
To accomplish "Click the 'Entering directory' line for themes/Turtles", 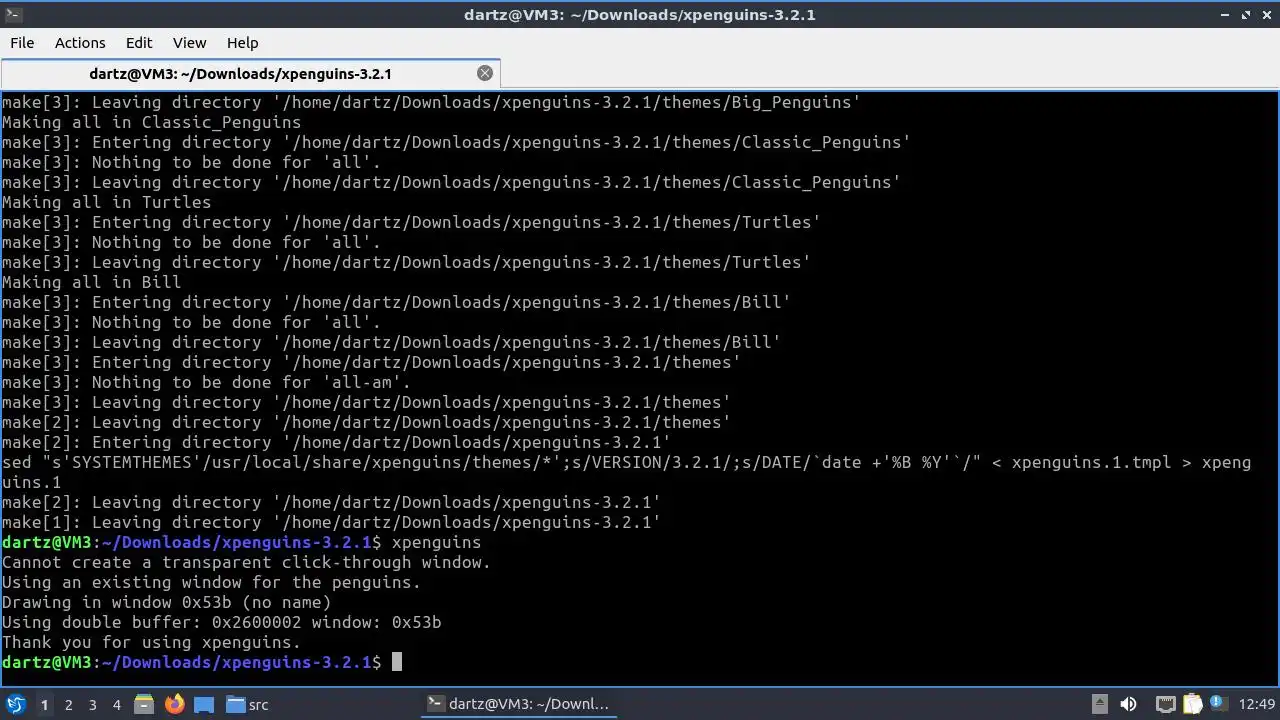I will 411,222.
